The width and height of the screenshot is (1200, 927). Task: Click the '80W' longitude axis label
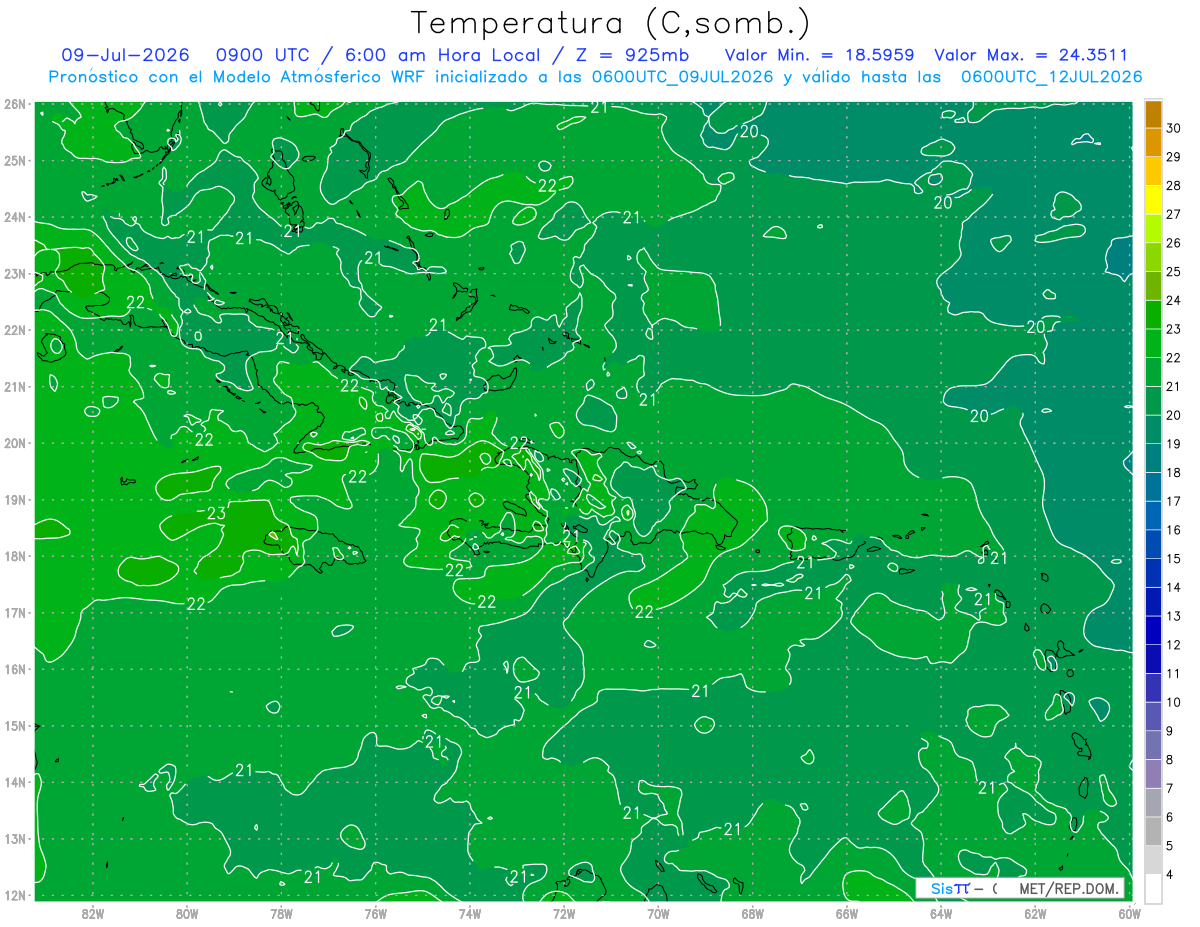pos(187,912)
